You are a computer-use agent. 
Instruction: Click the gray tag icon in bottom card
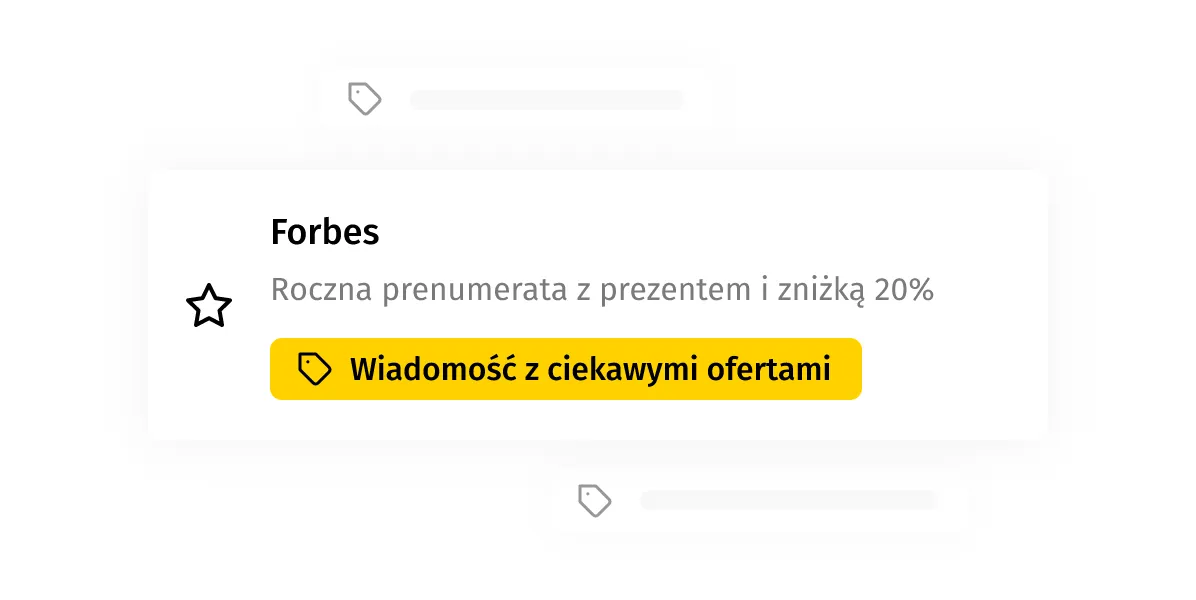click(595, 500)
